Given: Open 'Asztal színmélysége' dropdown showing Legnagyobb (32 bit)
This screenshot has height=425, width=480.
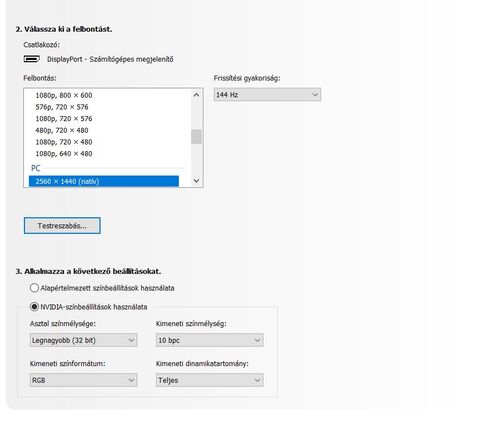Looking at the screenshot, I should point(83,340).
